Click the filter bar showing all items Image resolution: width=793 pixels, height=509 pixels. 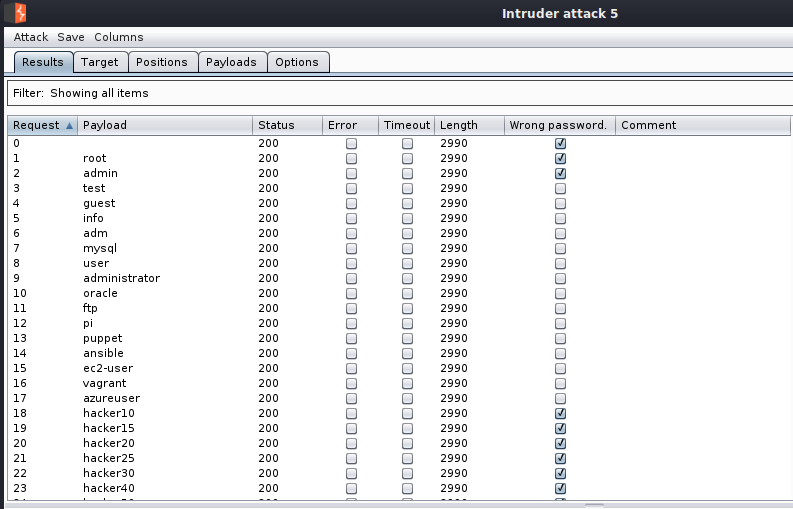point(400,93)
